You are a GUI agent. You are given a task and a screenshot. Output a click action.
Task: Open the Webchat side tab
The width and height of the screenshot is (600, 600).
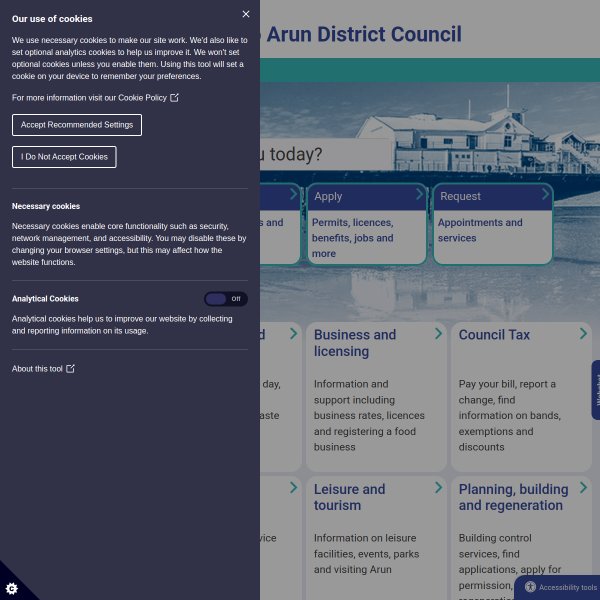596,390
